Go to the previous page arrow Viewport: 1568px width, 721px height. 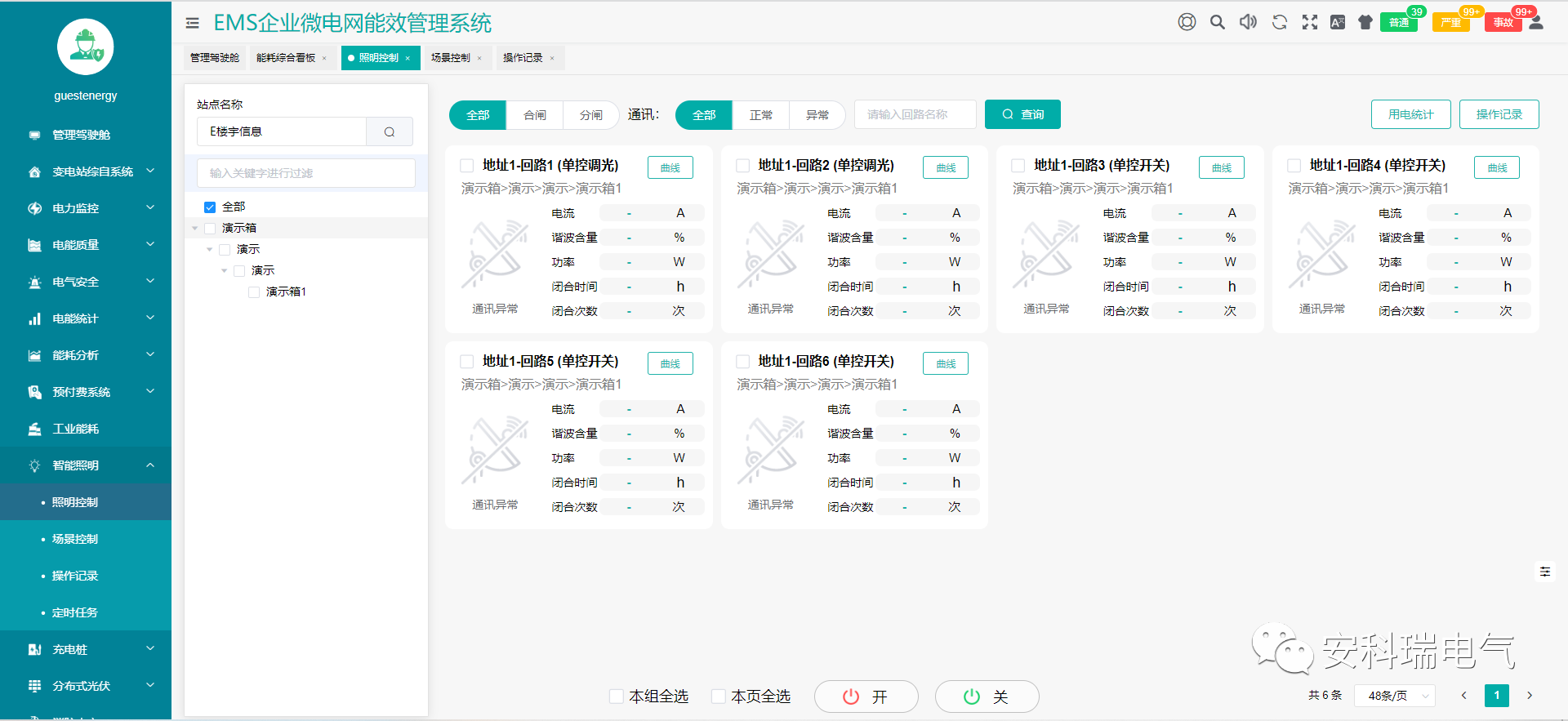click(1464, 696)
